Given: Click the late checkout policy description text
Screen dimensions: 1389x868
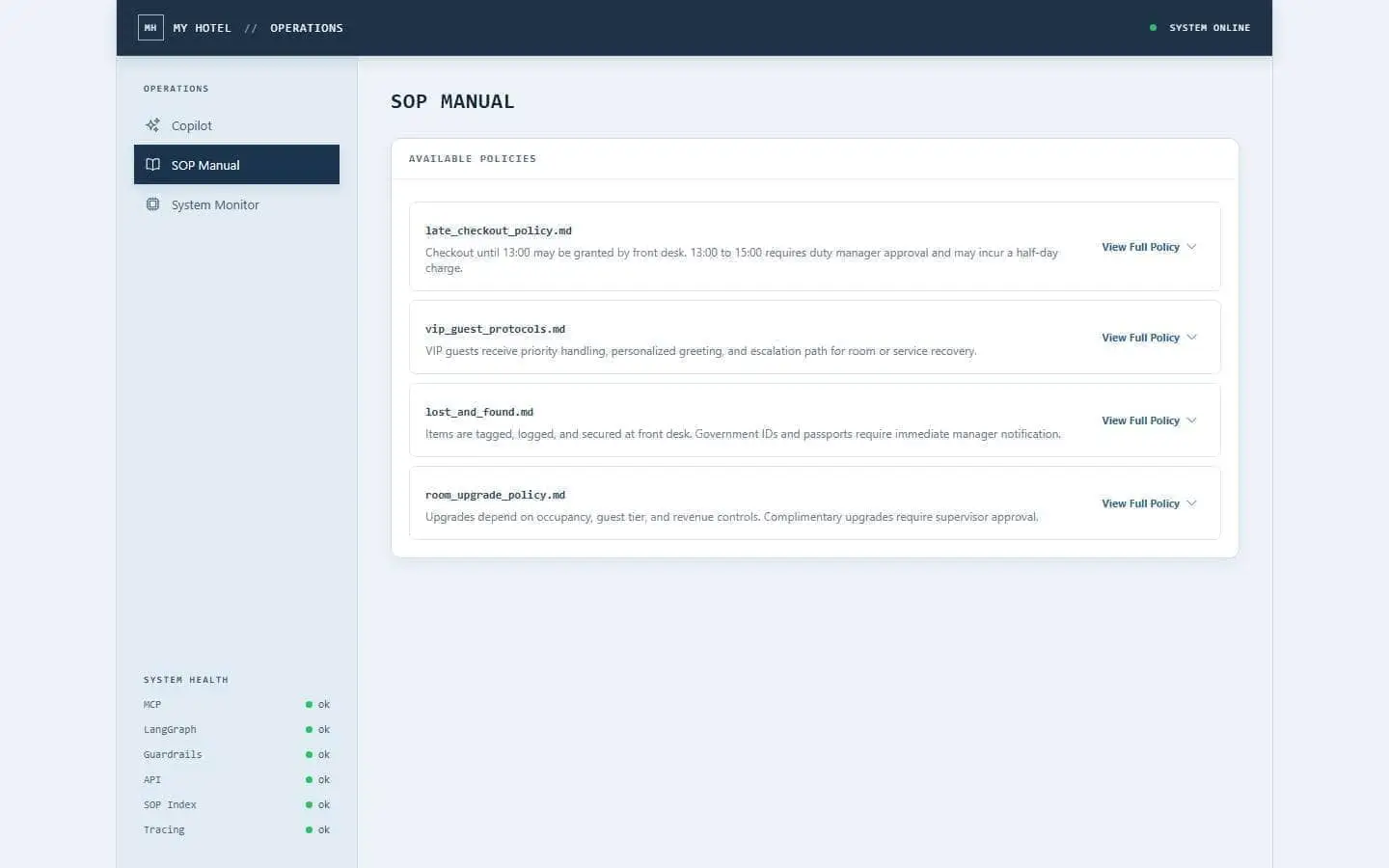Looking at the screenshot, I should click(742, 260).
